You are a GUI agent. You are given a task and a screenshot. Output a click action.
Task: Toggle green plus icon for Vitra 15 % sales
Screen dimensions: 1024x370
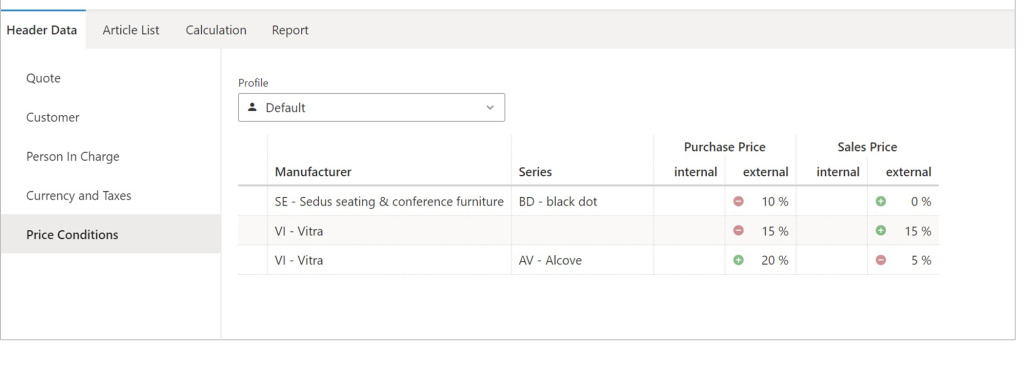pyautogui.click(x=881, y=231)
